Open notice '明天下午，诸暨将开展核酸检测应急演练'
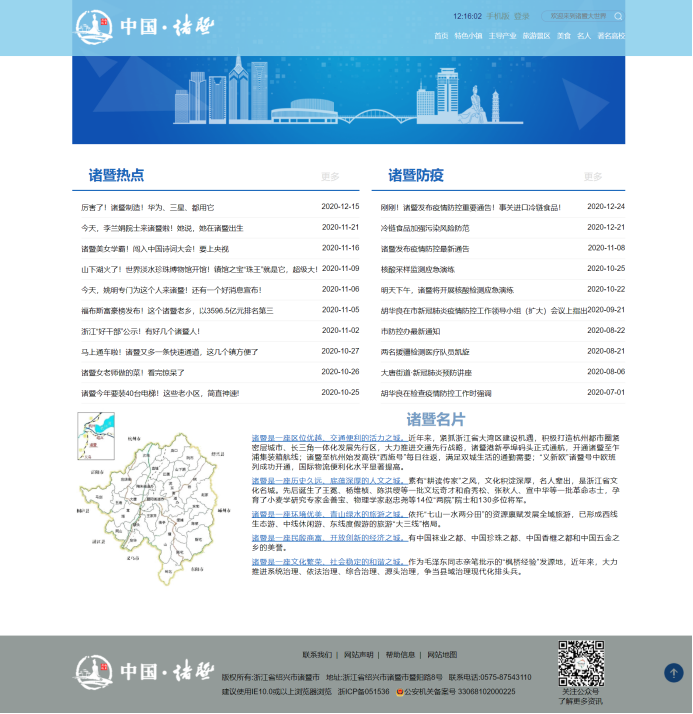Image resolution: width=693 pixels, height=714 pixels. [447, 290]
